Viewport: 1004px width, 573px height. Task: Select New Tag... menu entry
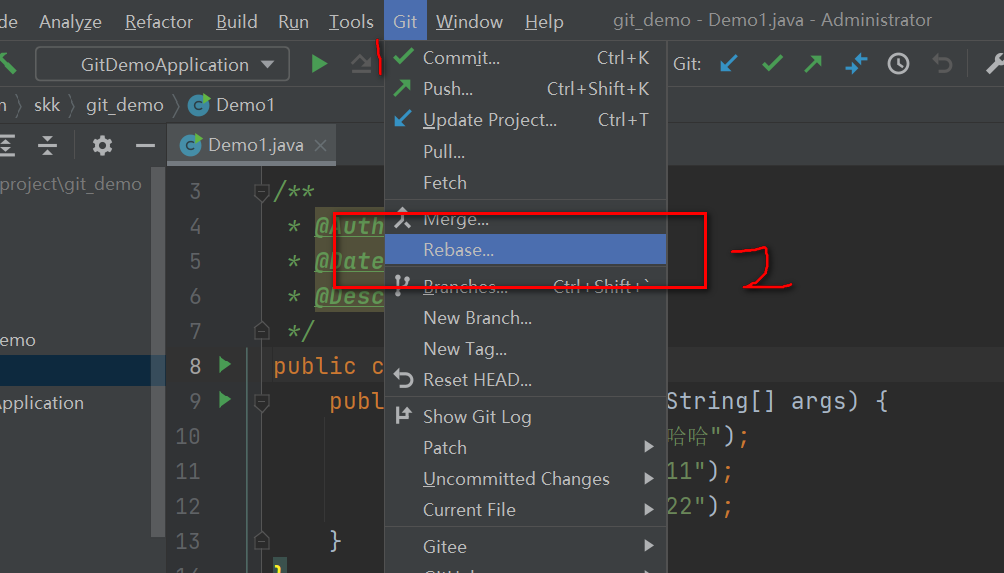[x=525, y=349]
